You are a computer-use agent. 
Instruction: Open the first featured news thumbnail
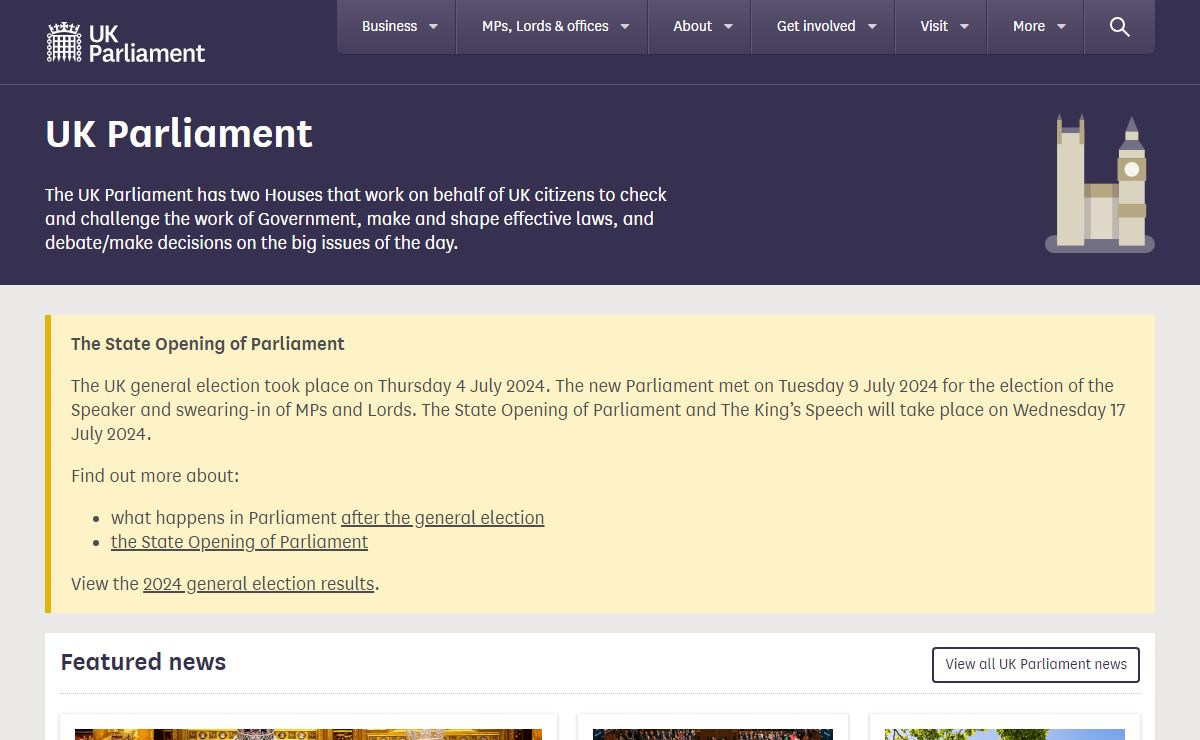[308, 734]
